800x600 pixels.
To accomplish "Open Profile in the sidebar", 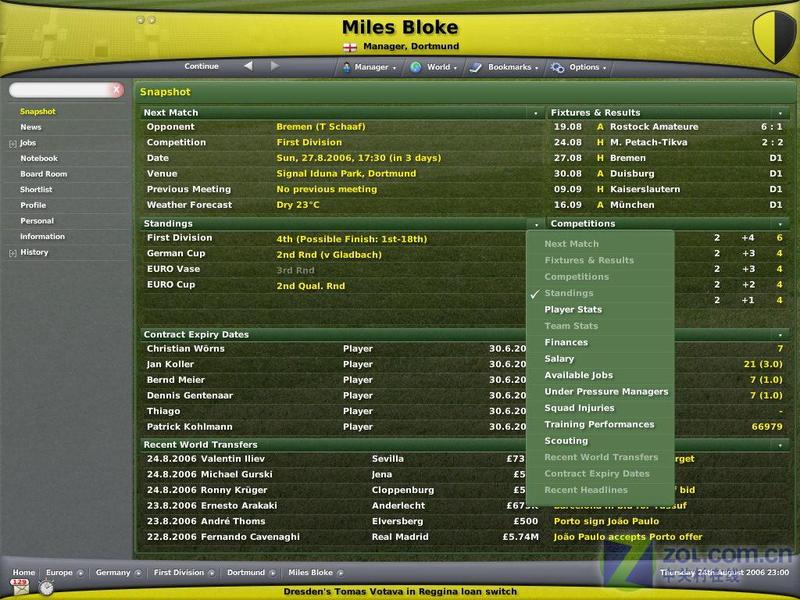I will point(33,205).
